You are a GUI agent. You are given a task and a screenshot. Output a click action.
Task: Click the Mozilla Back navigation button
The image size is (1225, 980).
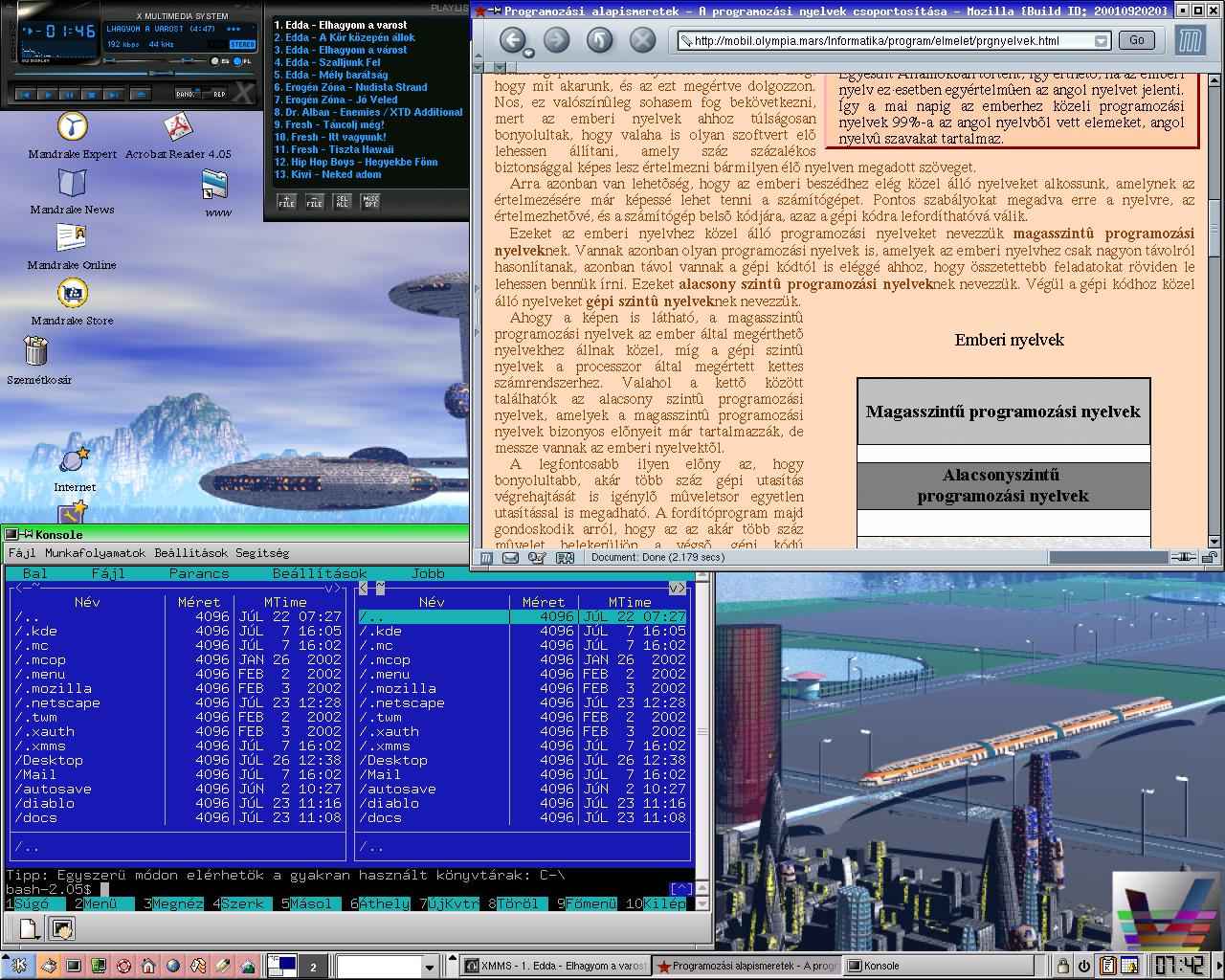(513, 40)
